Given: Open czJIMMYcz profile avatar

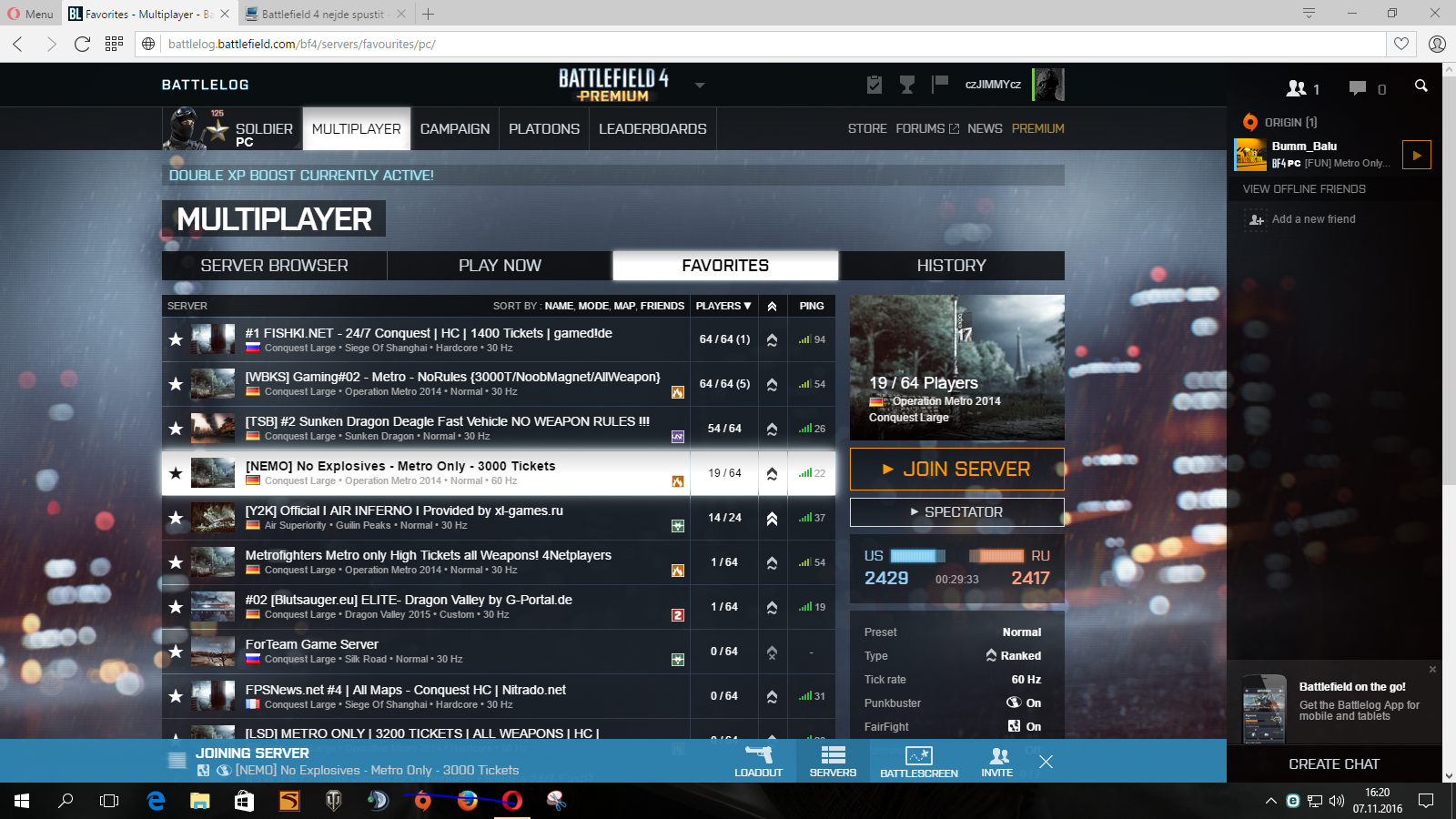Looking at the screenshot, I should pyautogui.click(x=1048, y=85).
